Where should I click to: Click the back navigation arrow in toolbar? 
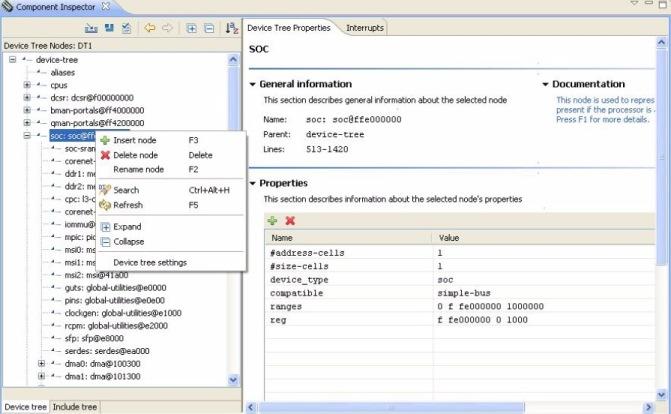coord(150,28)
